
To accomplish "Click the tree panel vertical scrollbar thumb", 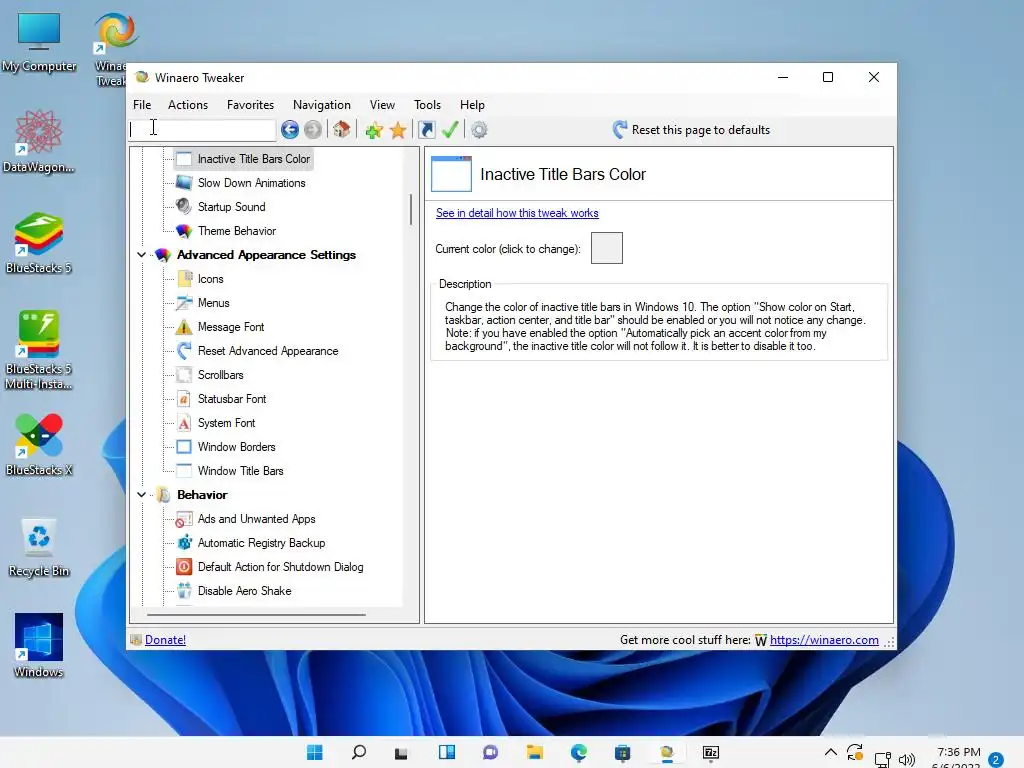I will coord(411,209).
